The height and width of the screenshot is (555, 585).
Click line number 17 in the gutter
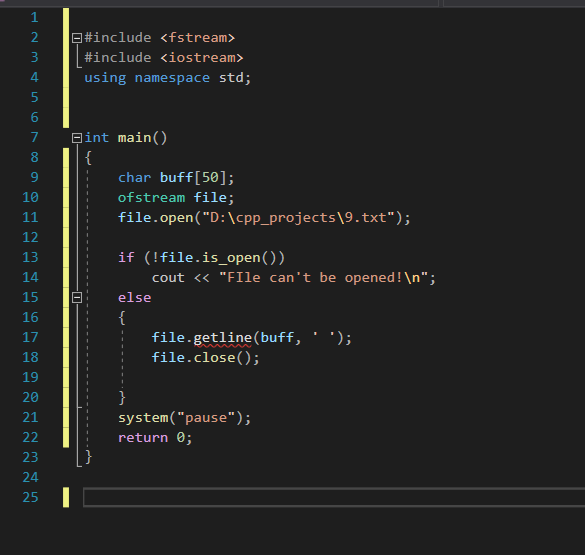pos(30,338)
